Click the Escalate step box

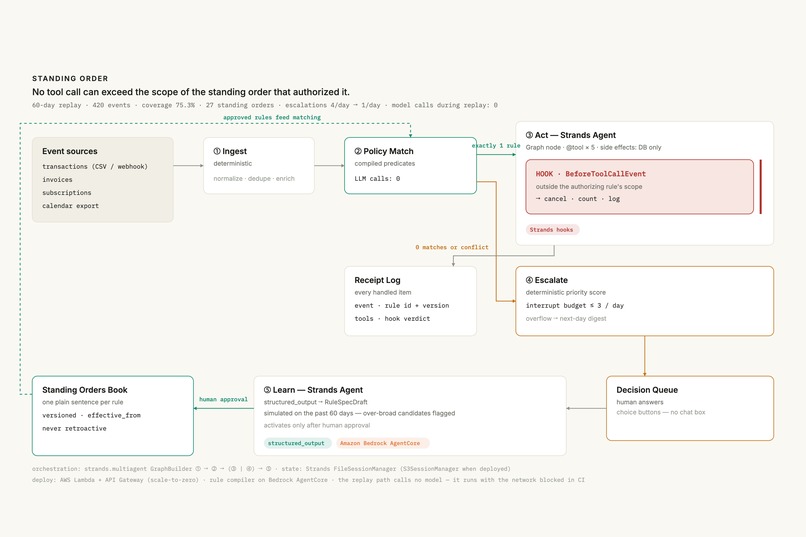point(644,301)
